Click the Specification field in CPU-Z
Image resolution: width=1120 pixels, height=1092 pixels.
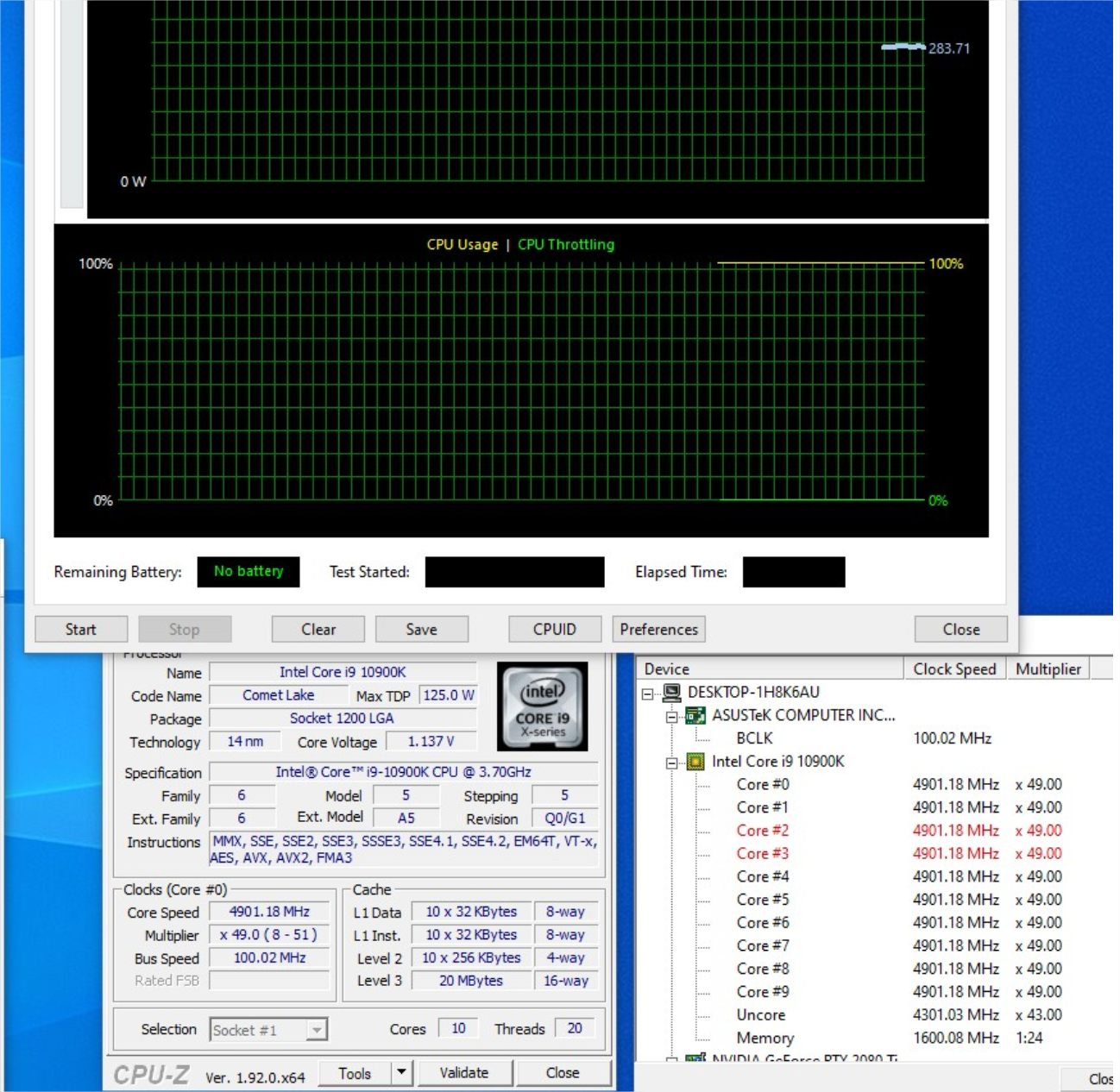404,773
